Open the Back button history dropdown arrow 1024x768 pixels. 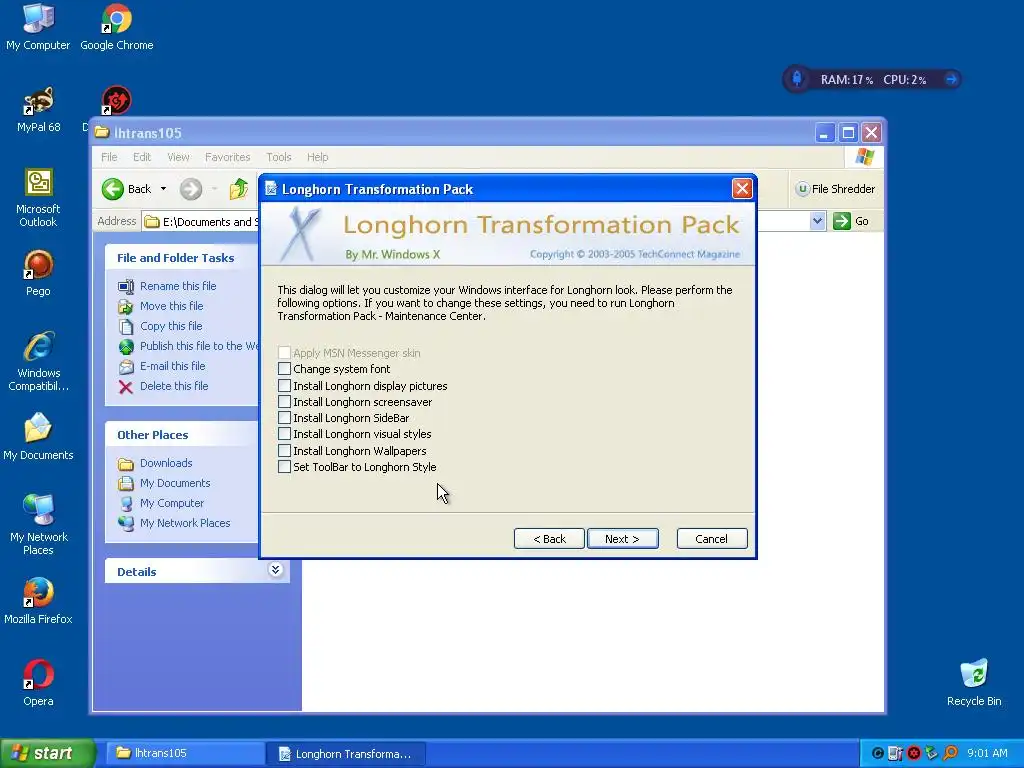click(163, 189)
